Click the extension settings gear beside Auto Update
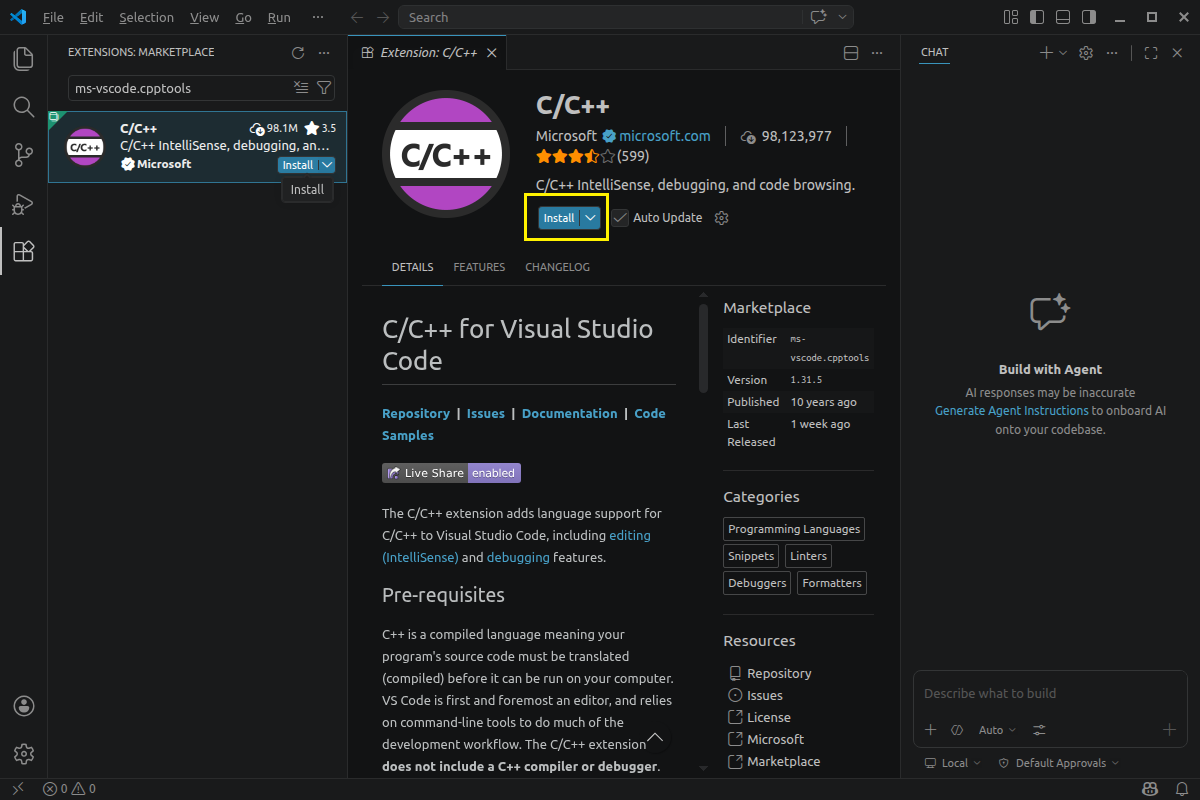The image size is (1200, 800). click(x=722, y=218)
